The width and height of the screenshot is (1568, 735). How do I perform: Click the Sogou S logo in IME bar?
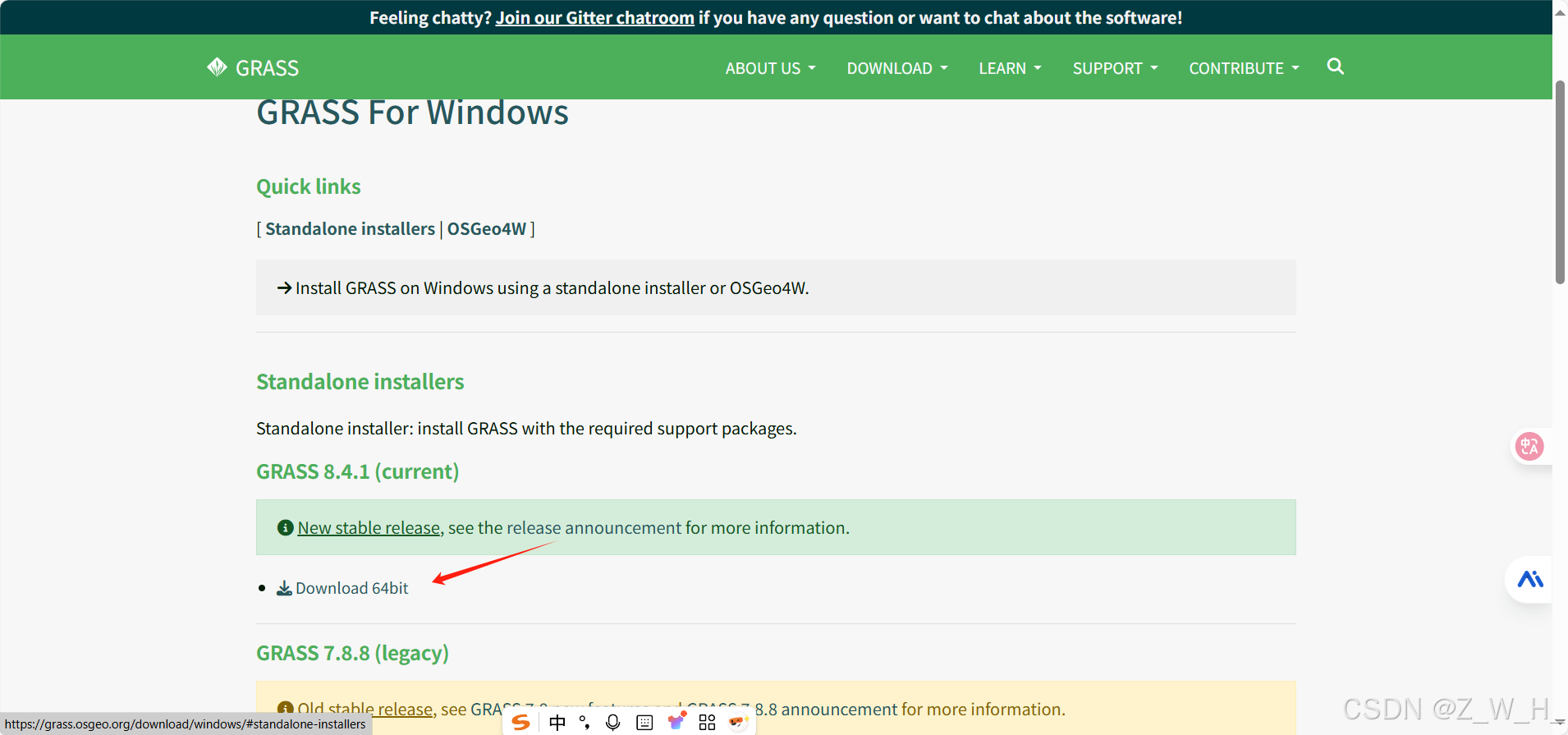520,722
